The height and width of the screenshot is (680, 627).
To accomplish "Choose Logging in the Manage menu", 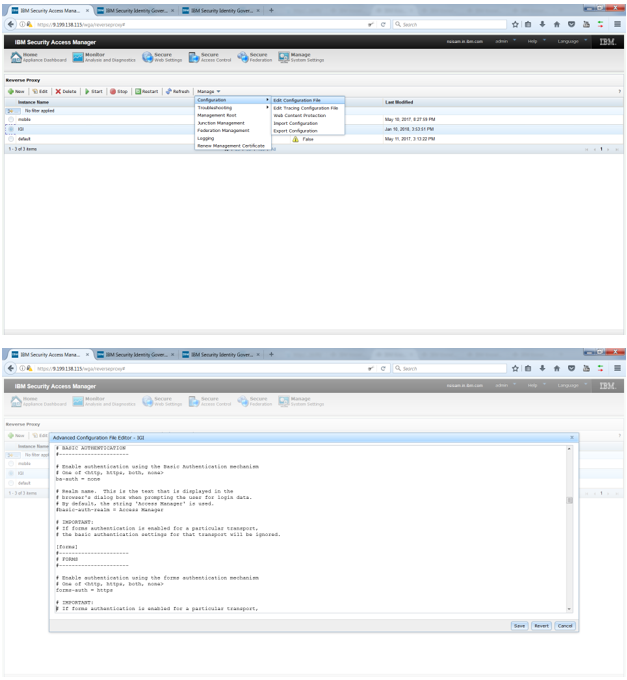I will (x=233, y=138).
